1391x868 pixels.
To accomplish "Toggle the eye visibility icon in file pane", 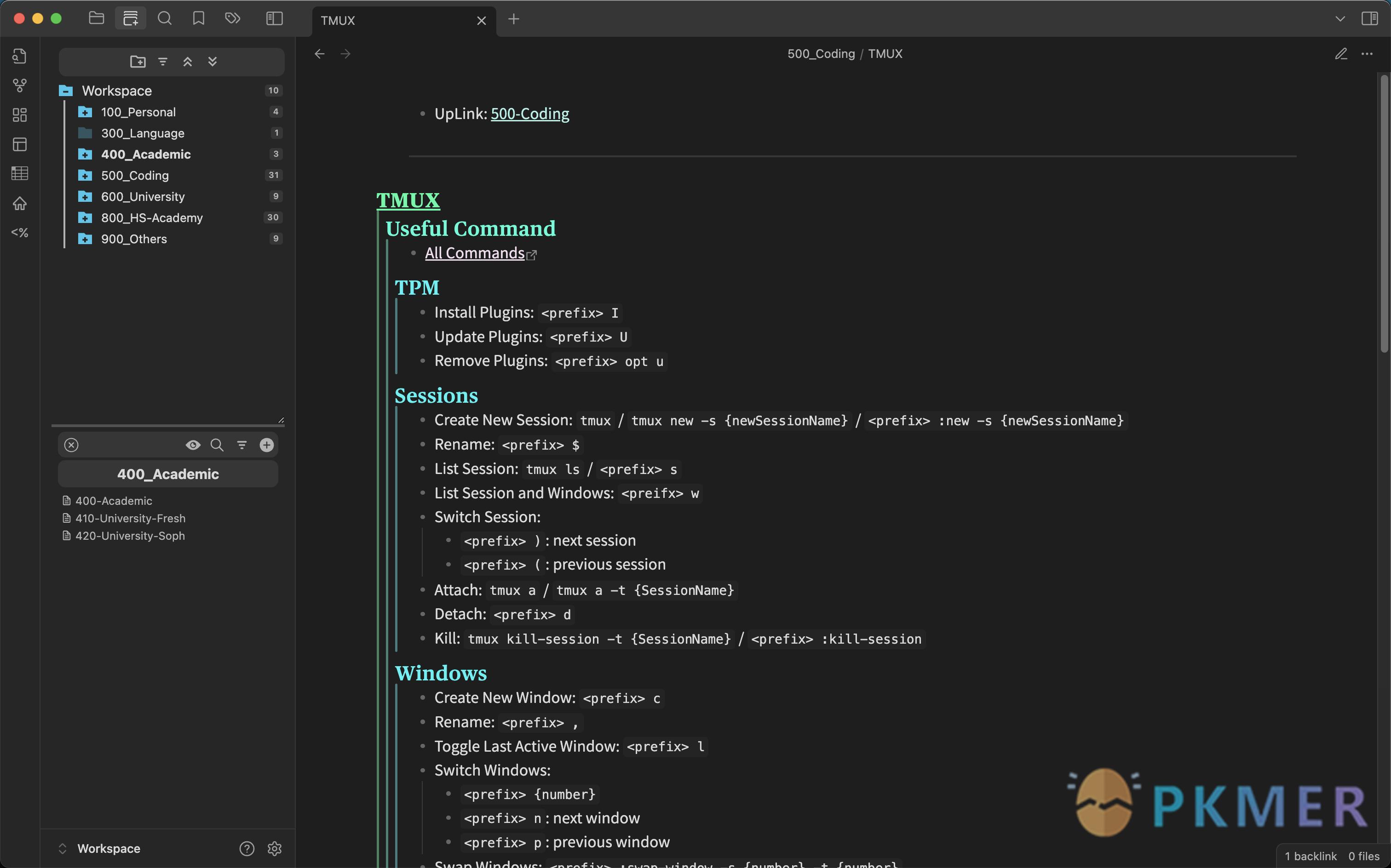I will 193,445.
